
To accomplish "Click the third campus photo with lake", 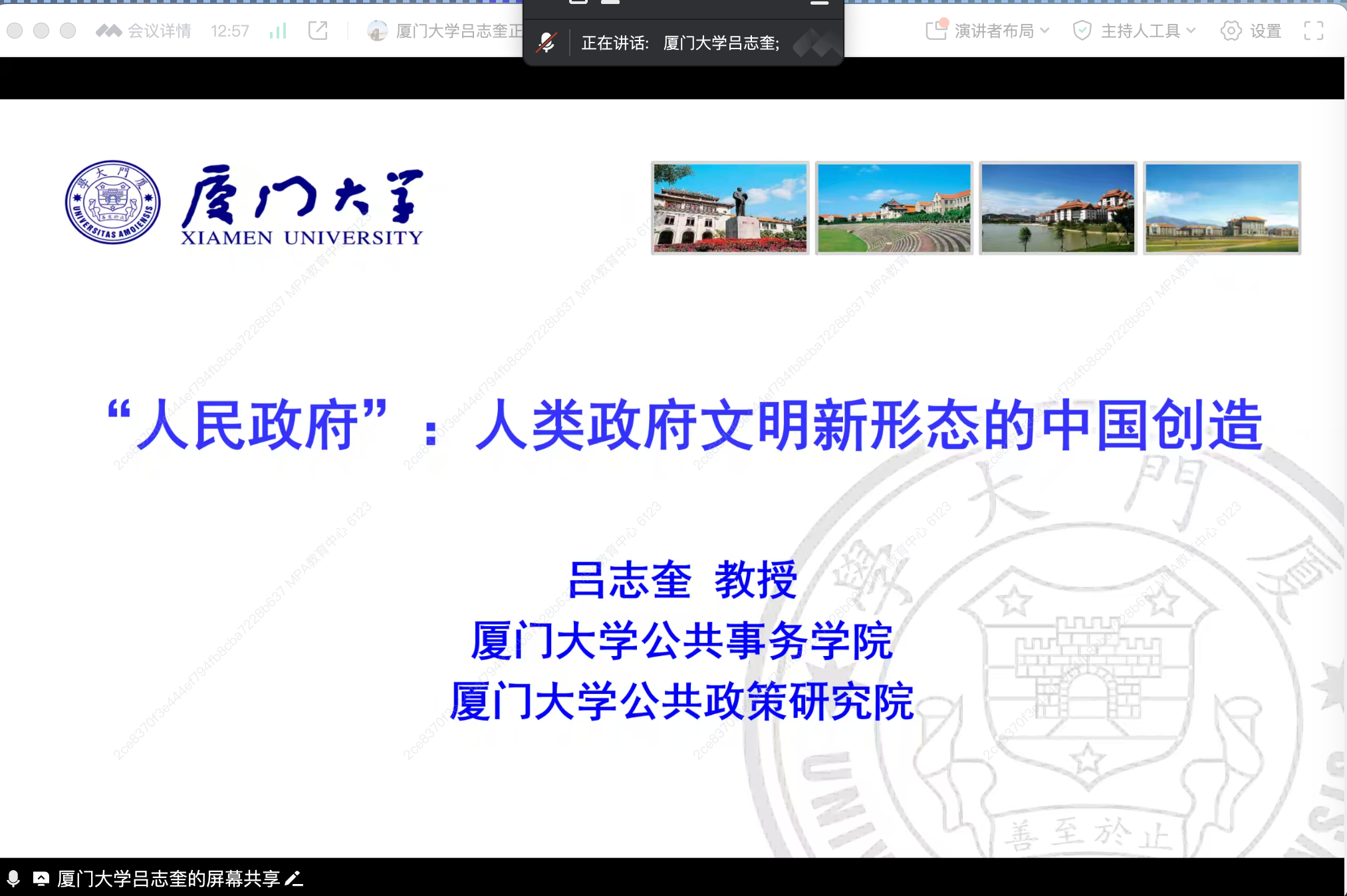I will click(x=1058, y=208).
